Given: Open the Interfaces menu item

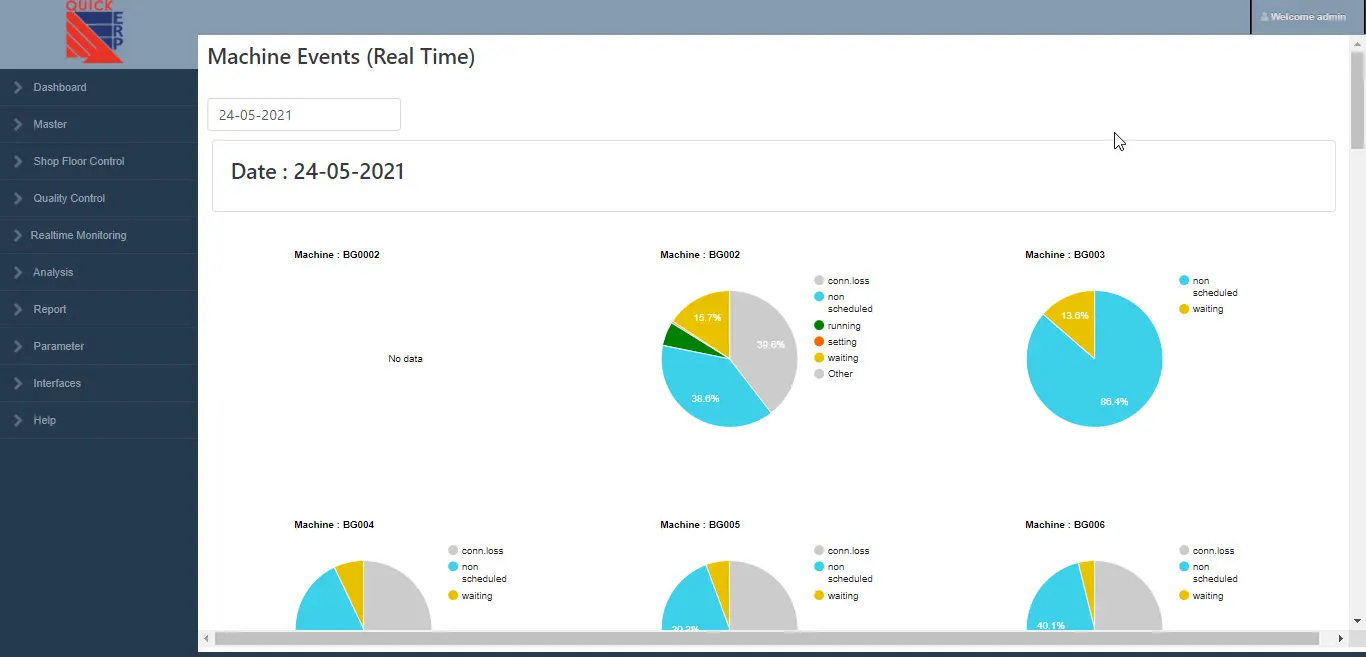Looking at the screenshot, I should coord(99,383).
